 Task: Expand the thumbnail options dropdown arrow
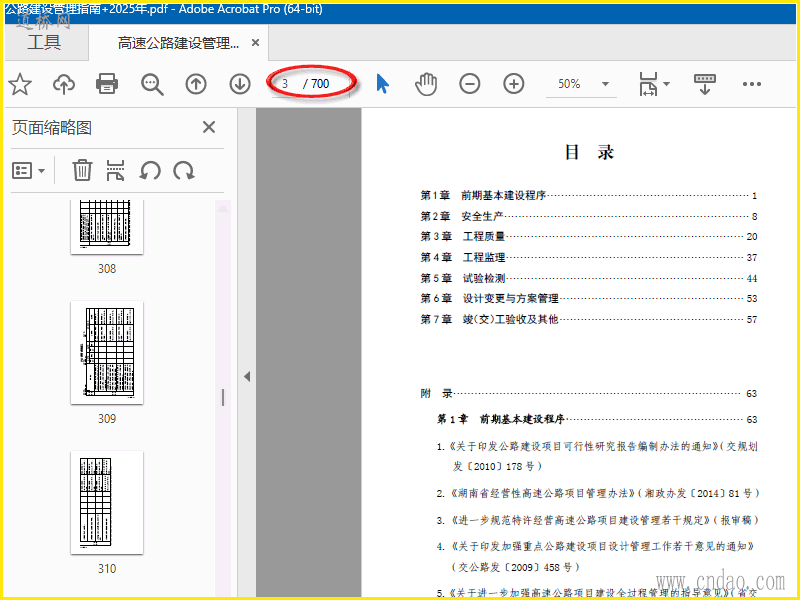(42, 171)
